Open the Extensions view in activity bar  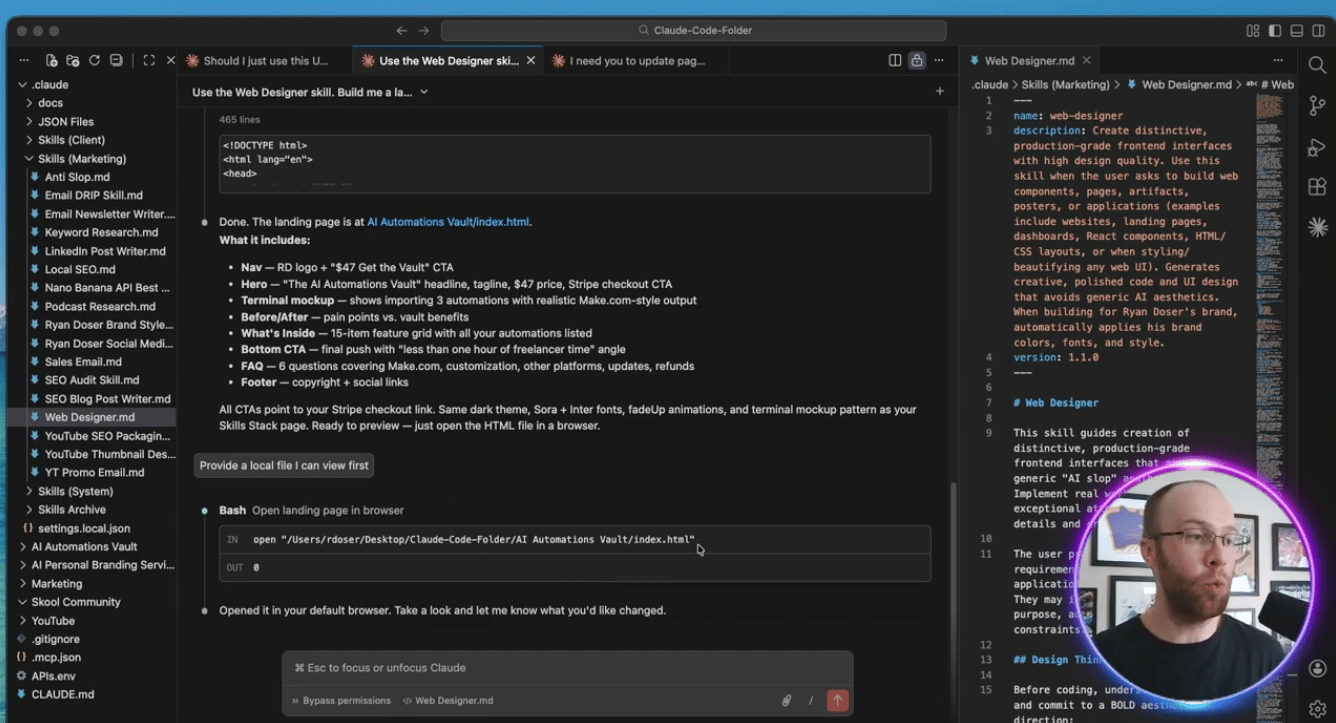tap(1317, 187)
